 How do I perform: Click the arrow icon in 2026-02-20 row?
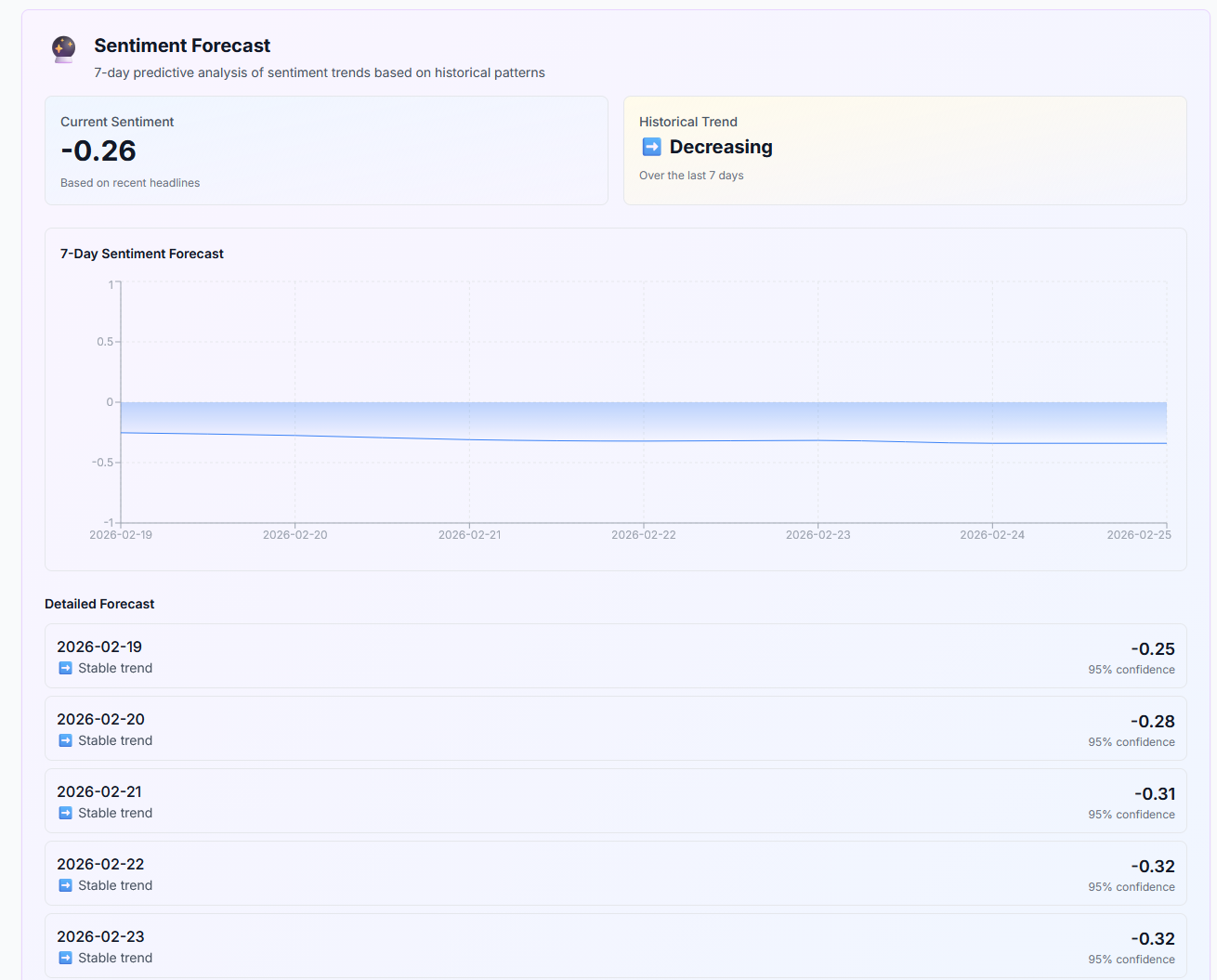click(65, 740)
